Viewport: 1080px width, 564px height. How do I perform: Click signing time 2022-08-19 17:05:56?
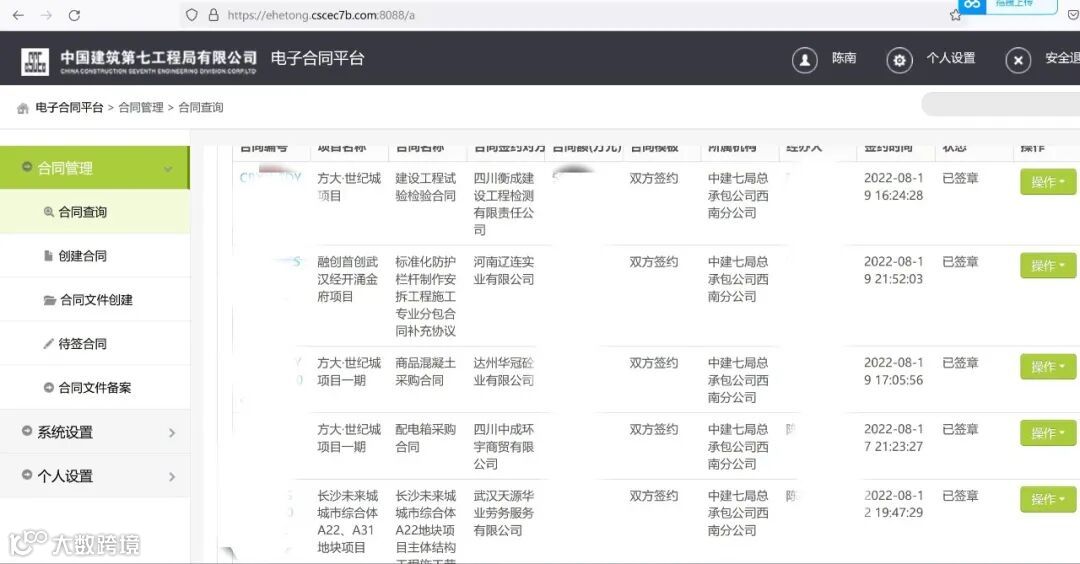click(x=893, y=371)
